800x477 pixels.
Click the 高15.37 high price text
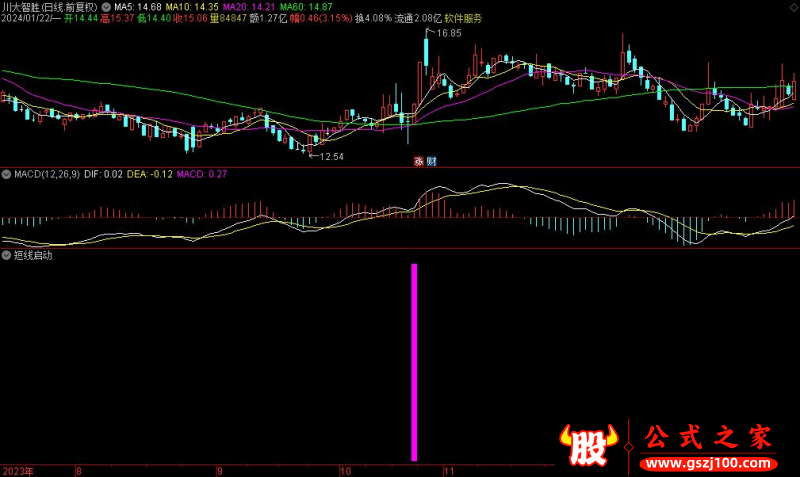tap(117, 18)
